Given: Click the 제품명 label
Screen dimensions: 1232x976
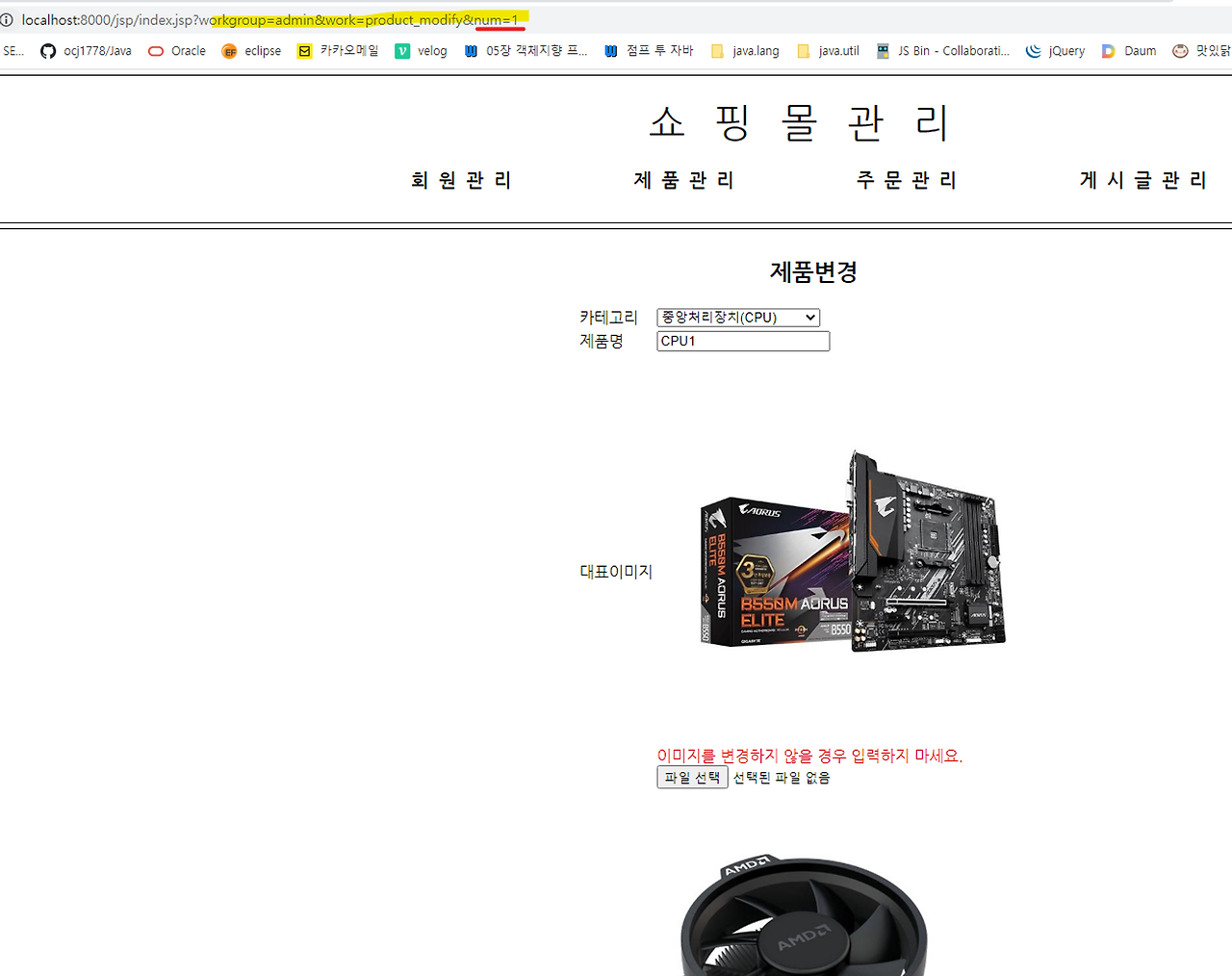Looking at the screenshot, I should [x=602, y=341].
